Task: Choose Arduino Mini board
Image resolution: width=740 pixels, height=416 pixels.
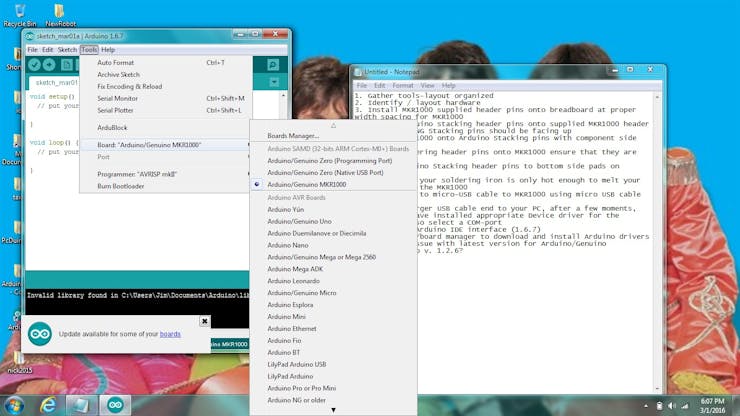Action: coord(333,316)
